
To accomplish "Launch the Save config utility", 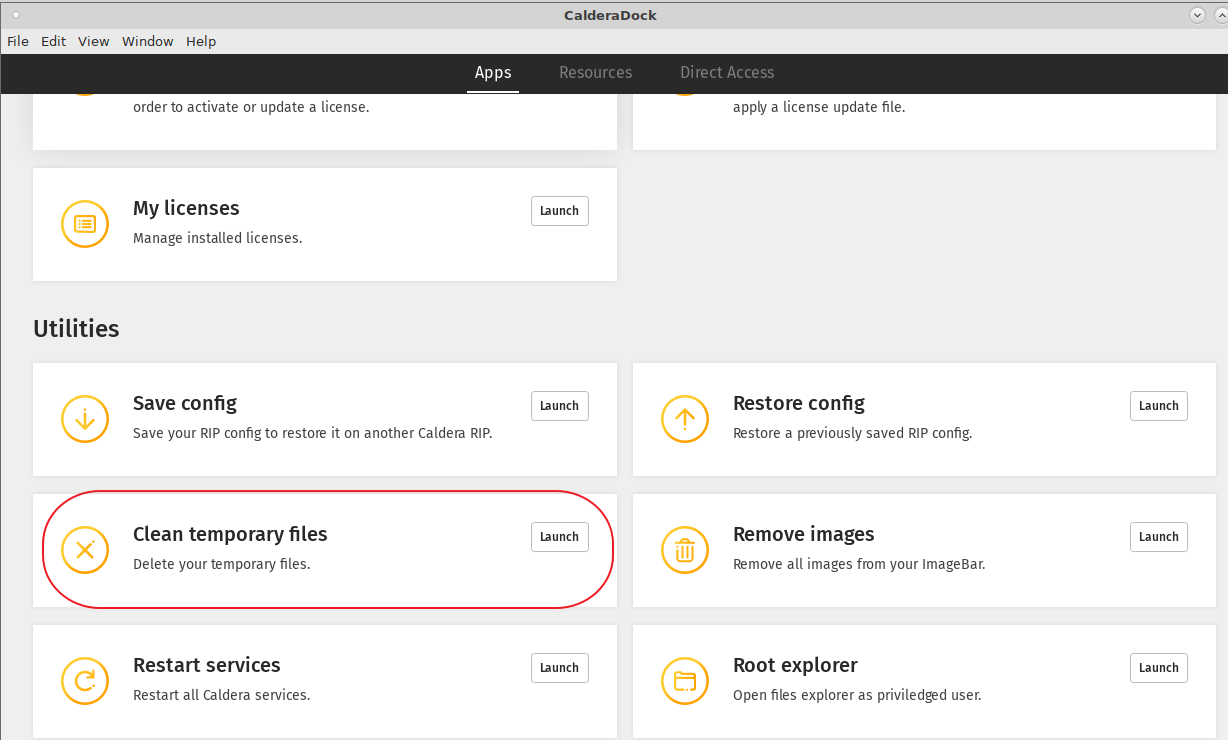I will point(559,406).
